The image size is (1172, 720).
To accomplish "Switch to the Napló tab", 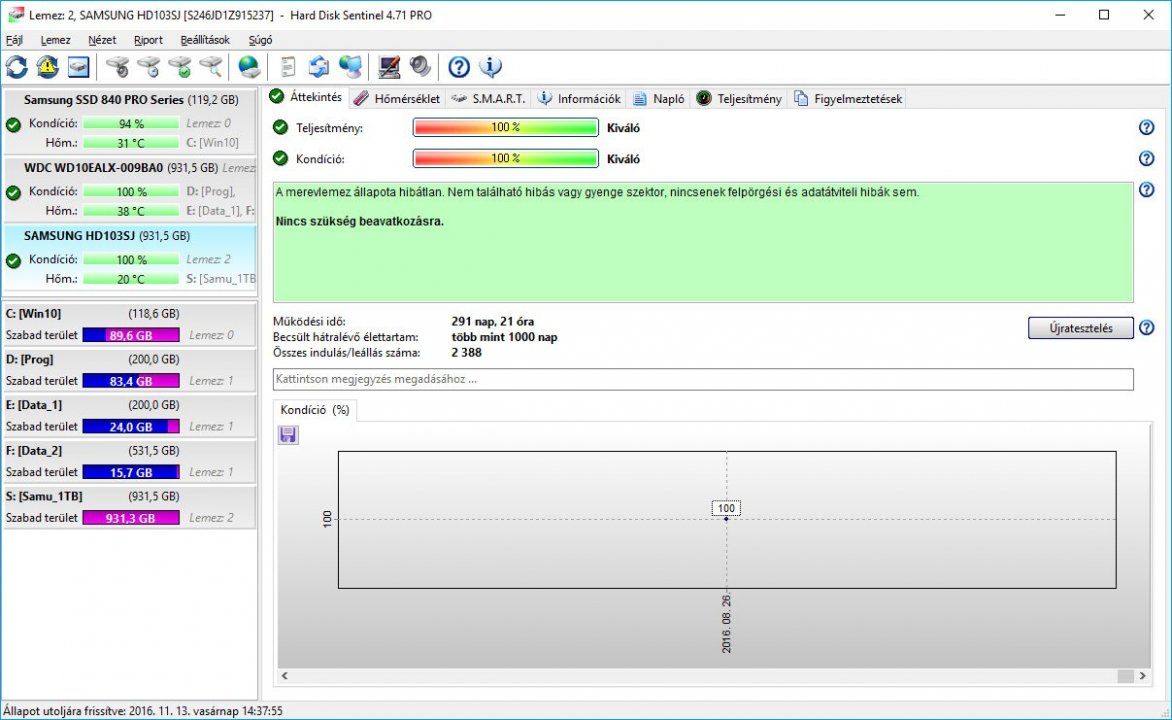I will pos(659,99).
